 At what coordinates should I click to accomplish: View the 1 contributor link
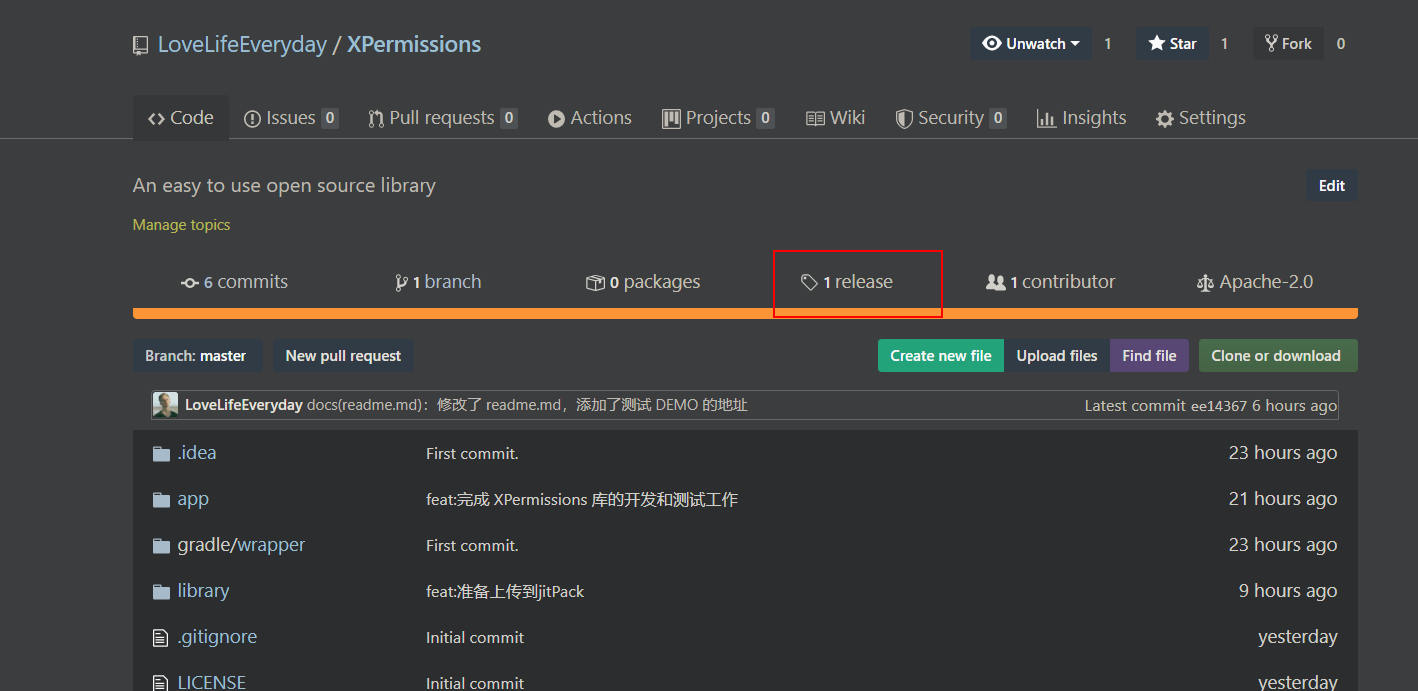coord(1050,283)
